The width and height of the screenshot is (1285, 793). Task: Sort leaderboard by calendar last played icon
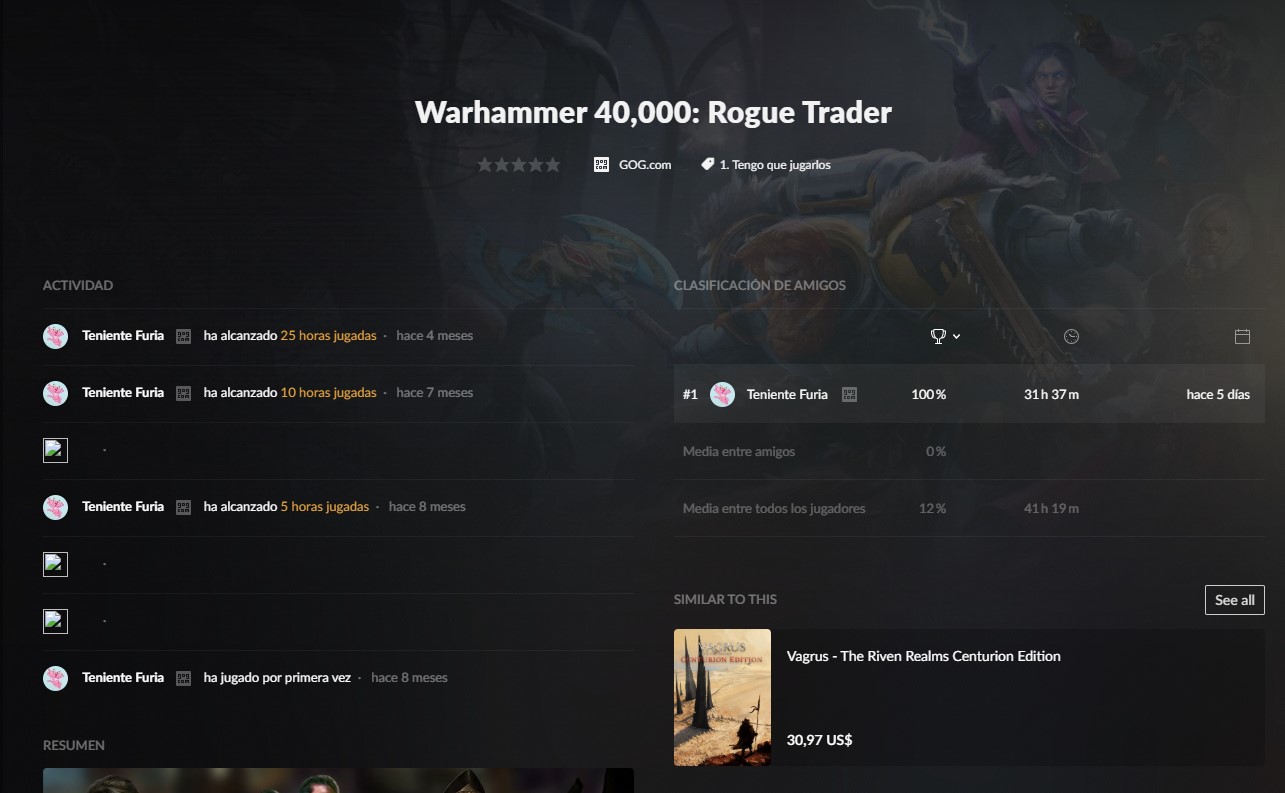coord(1242,336)
